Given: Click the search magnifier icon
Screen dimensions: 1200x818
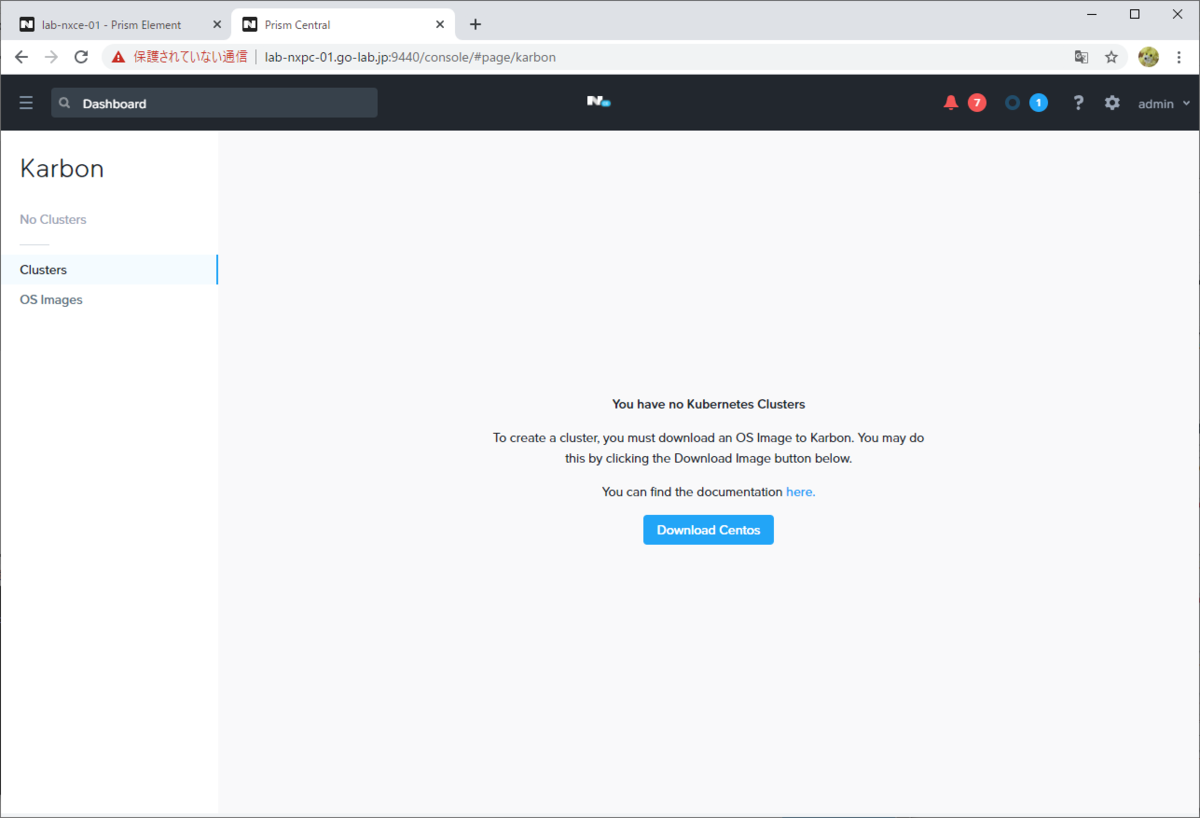Looking at the screenshot, I should 65,103.
